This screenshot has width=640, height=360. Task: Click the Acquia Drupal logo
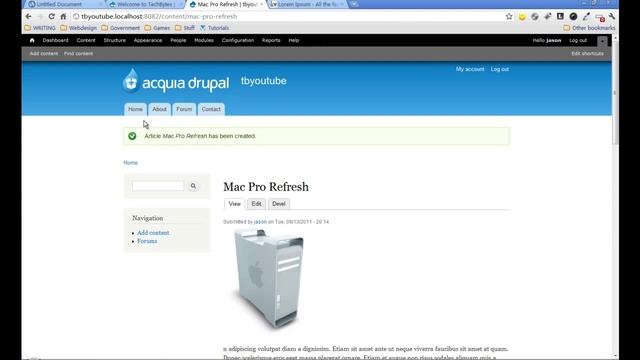pyautogui.click(x=176, y=81)
